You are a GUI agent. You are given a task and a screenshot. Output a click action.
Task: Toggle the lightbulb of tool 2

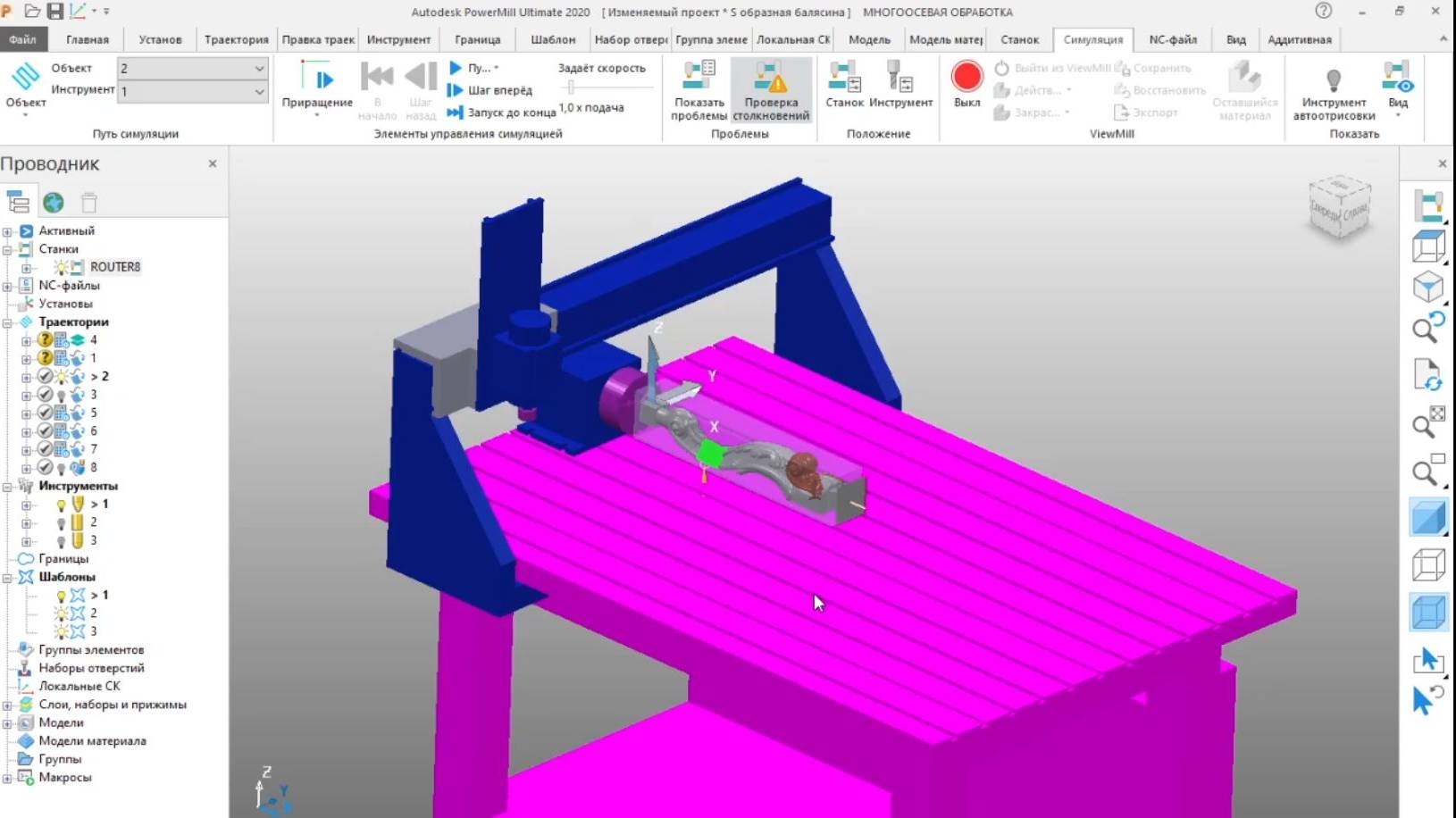tap(61, 522)
